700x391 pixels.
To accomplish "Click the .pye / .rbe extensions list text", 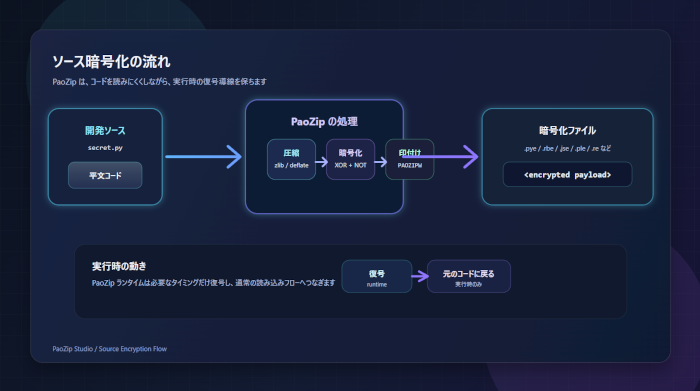I will click(x=567, y=148).
